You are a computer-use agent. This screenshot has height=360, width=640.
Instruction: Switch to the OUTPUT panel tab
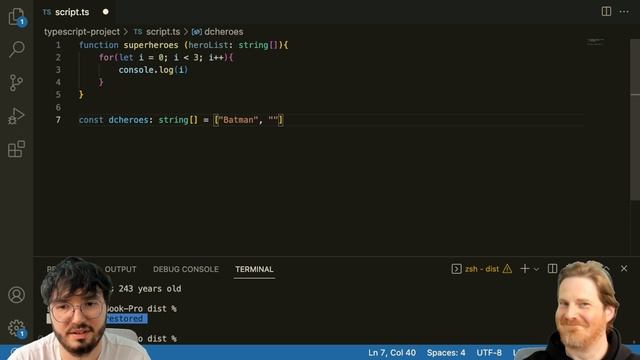click(x=120, y=269)
